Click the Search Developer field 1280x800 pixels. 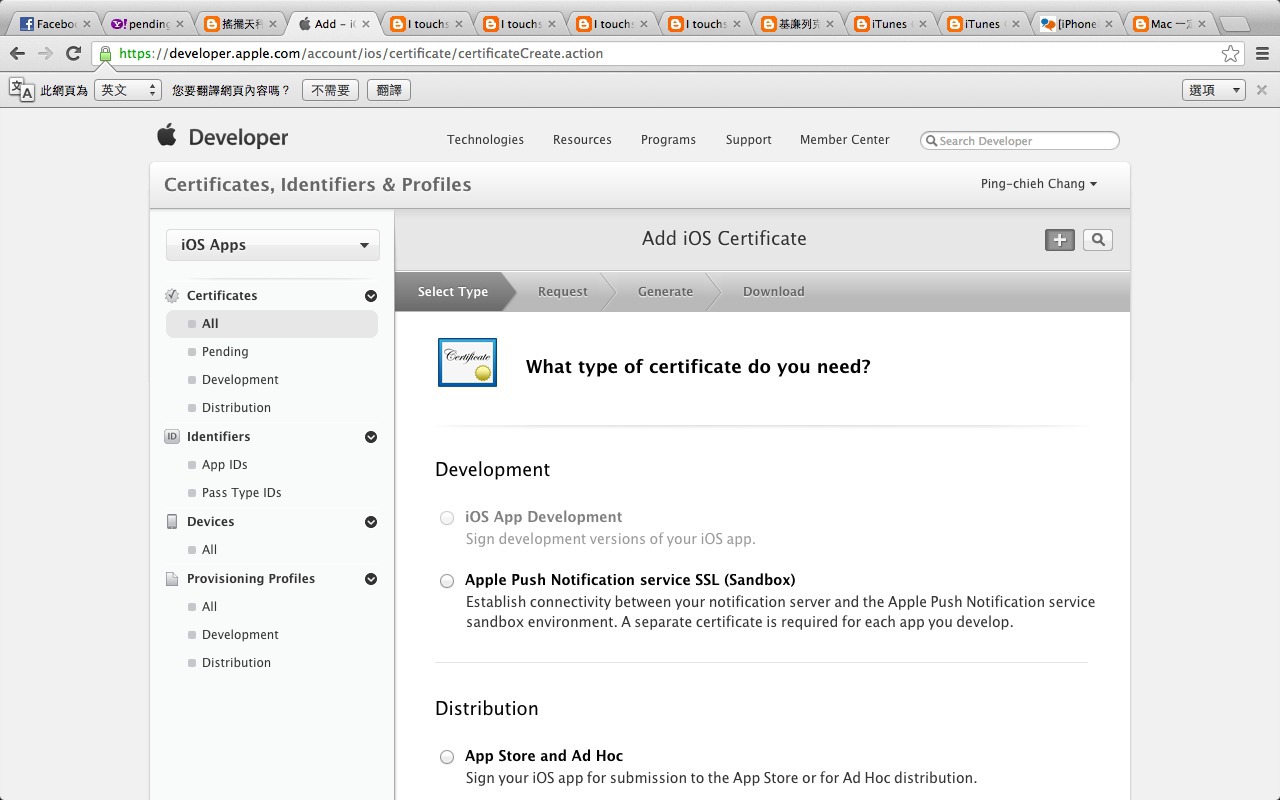tap(1019, 141)
